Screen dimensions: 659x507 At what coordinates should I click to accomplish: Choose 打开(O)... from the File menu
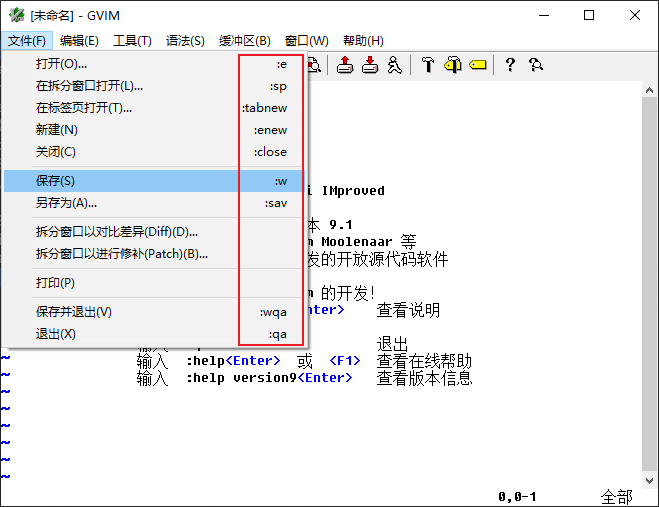pos(153,64)
